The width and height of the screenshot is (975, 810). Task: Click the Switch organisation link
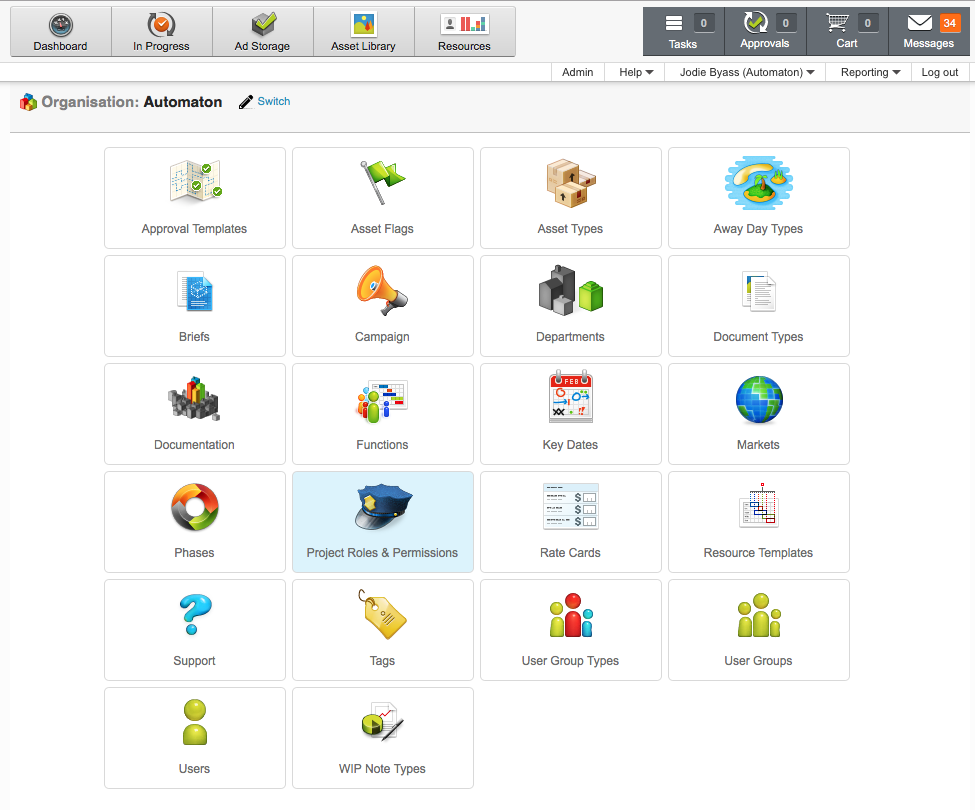pyautogui.click(x=273, y=101)
